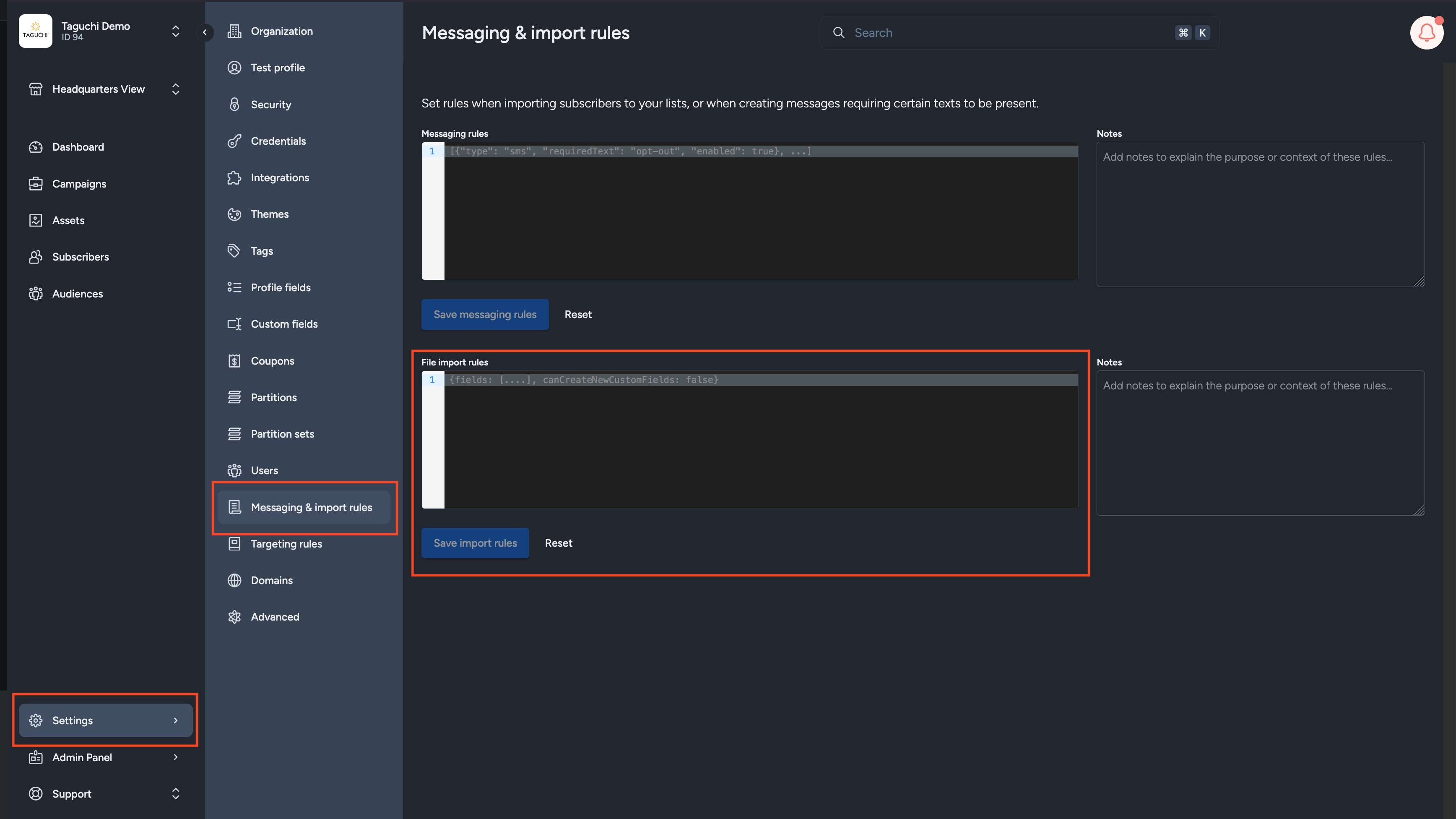Click Reset next to Save messaging rules
The height and width of the screenshot is (819, 1456).
click(578, 315)
